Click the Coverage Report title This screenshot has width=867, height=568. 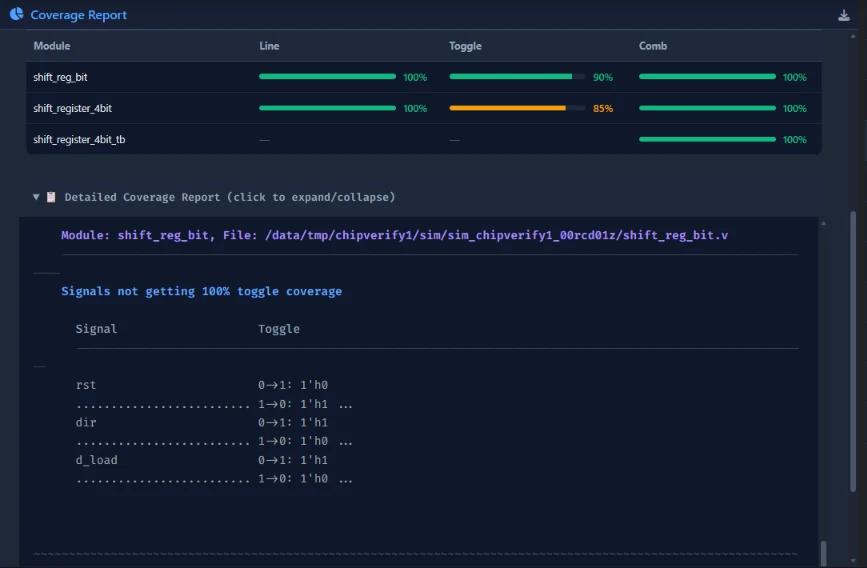[79, 15]
